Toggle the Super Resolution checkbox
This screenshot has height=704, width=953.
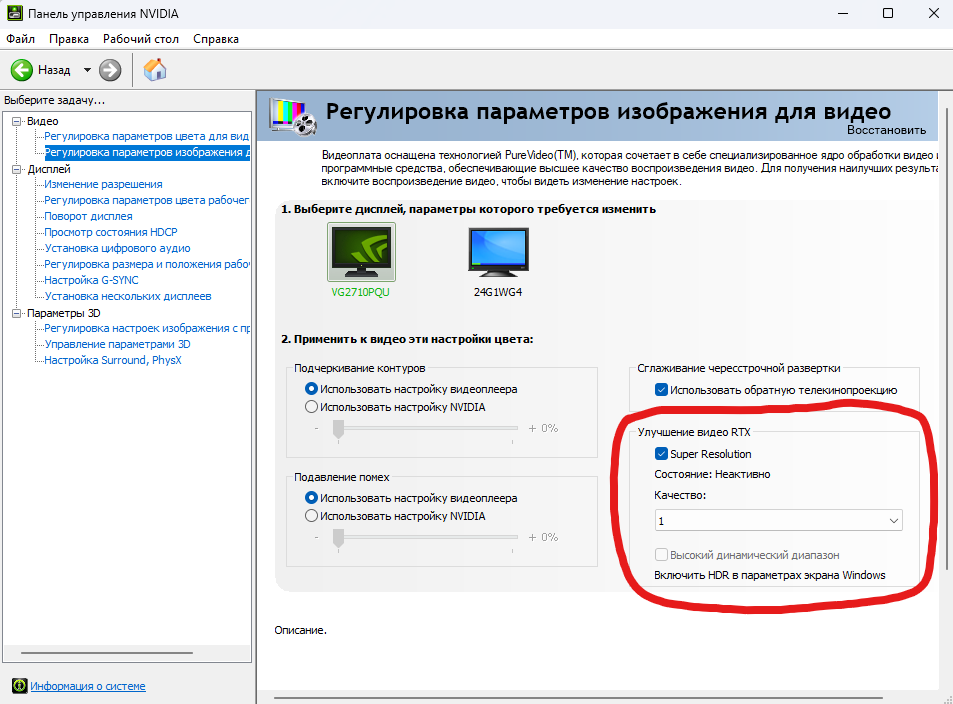click(661, 454)
